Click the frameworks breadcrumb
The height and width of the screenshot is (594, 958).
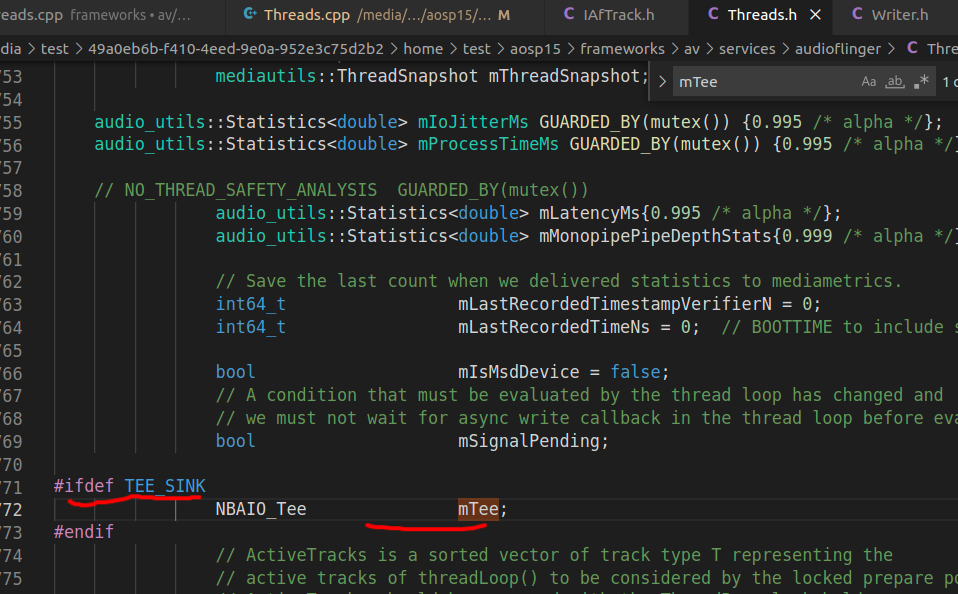[x=622, y=49]
